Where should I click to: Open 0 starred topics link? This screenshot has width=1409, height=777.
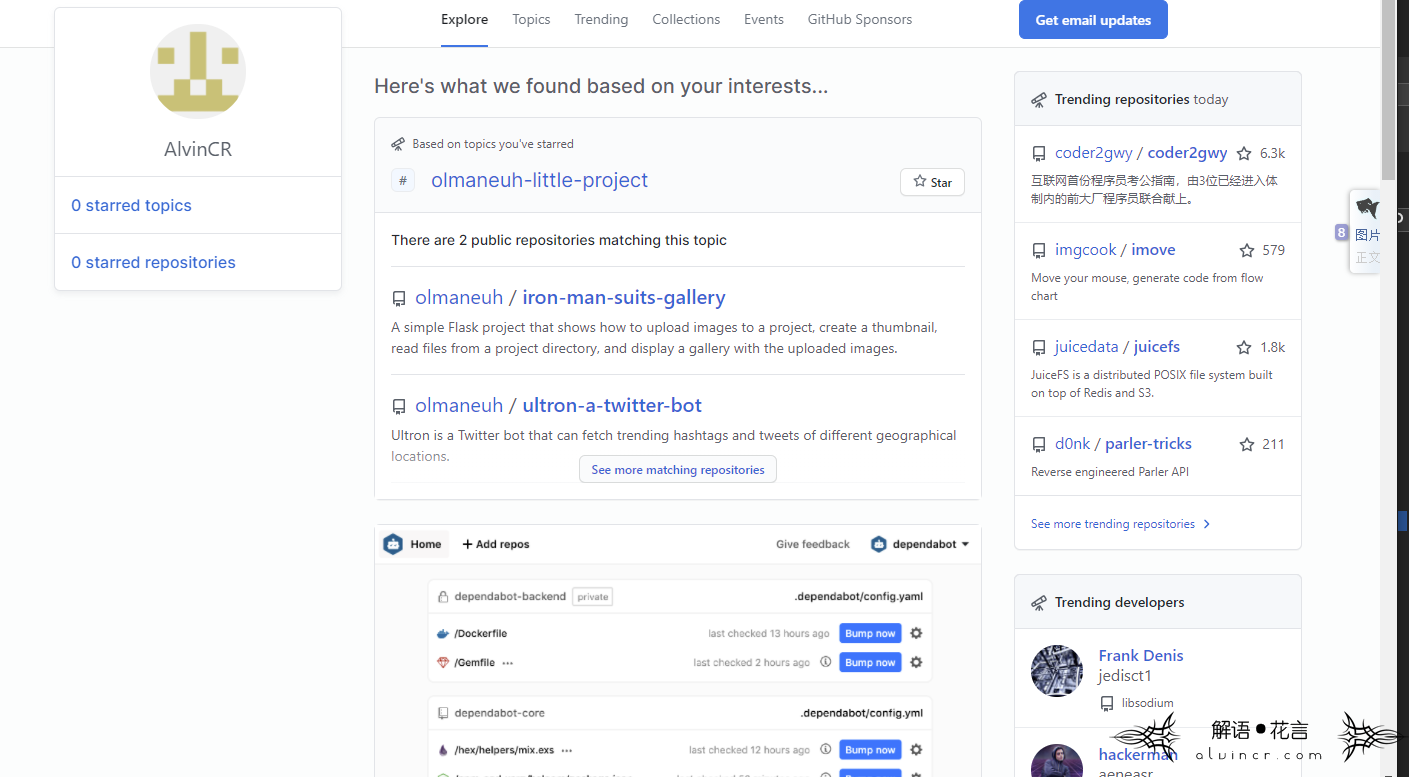pyautogui.click(x=131, y=205)
